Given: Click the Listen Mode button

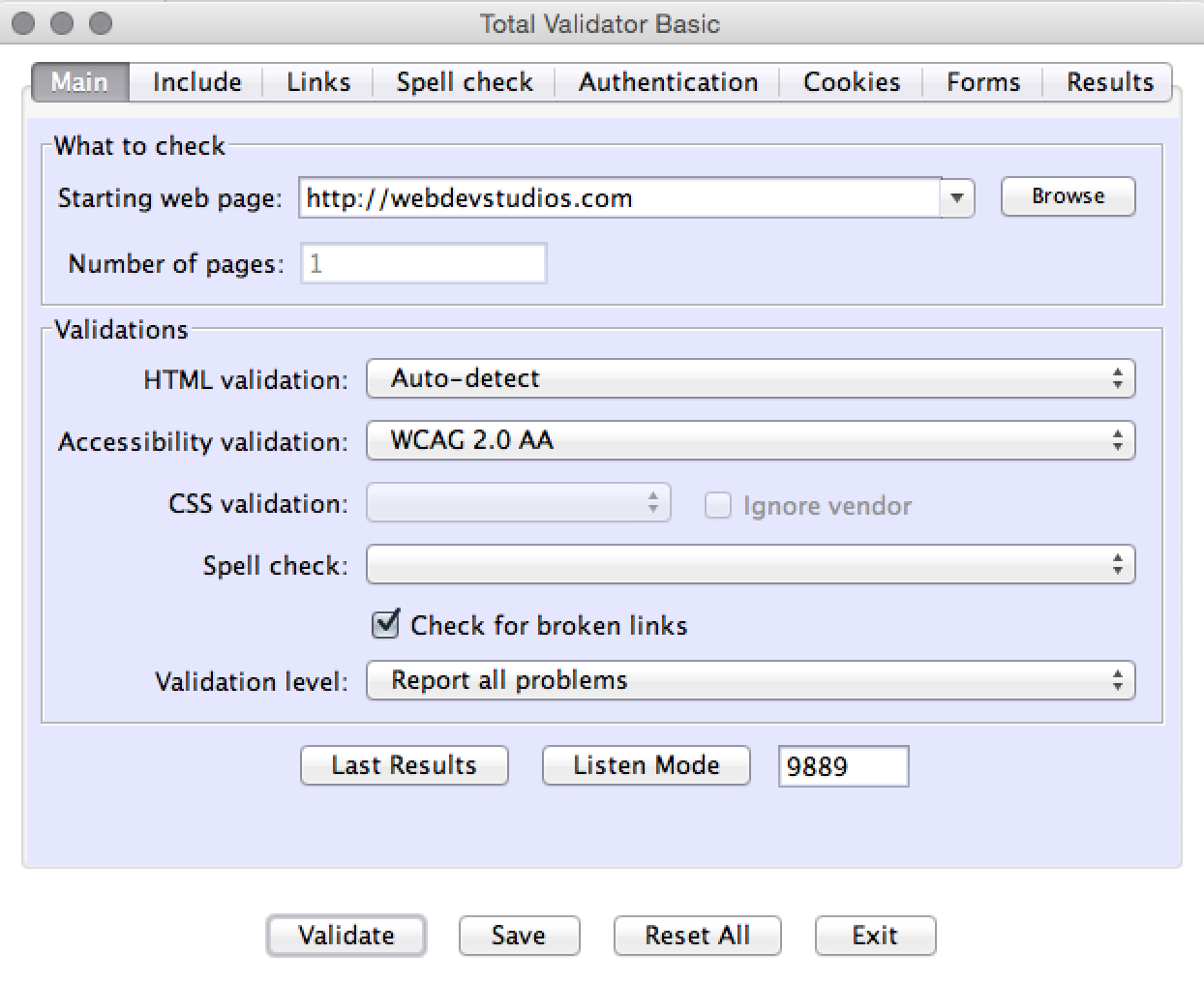Looking at the screenshot, I should pos(647,765).
